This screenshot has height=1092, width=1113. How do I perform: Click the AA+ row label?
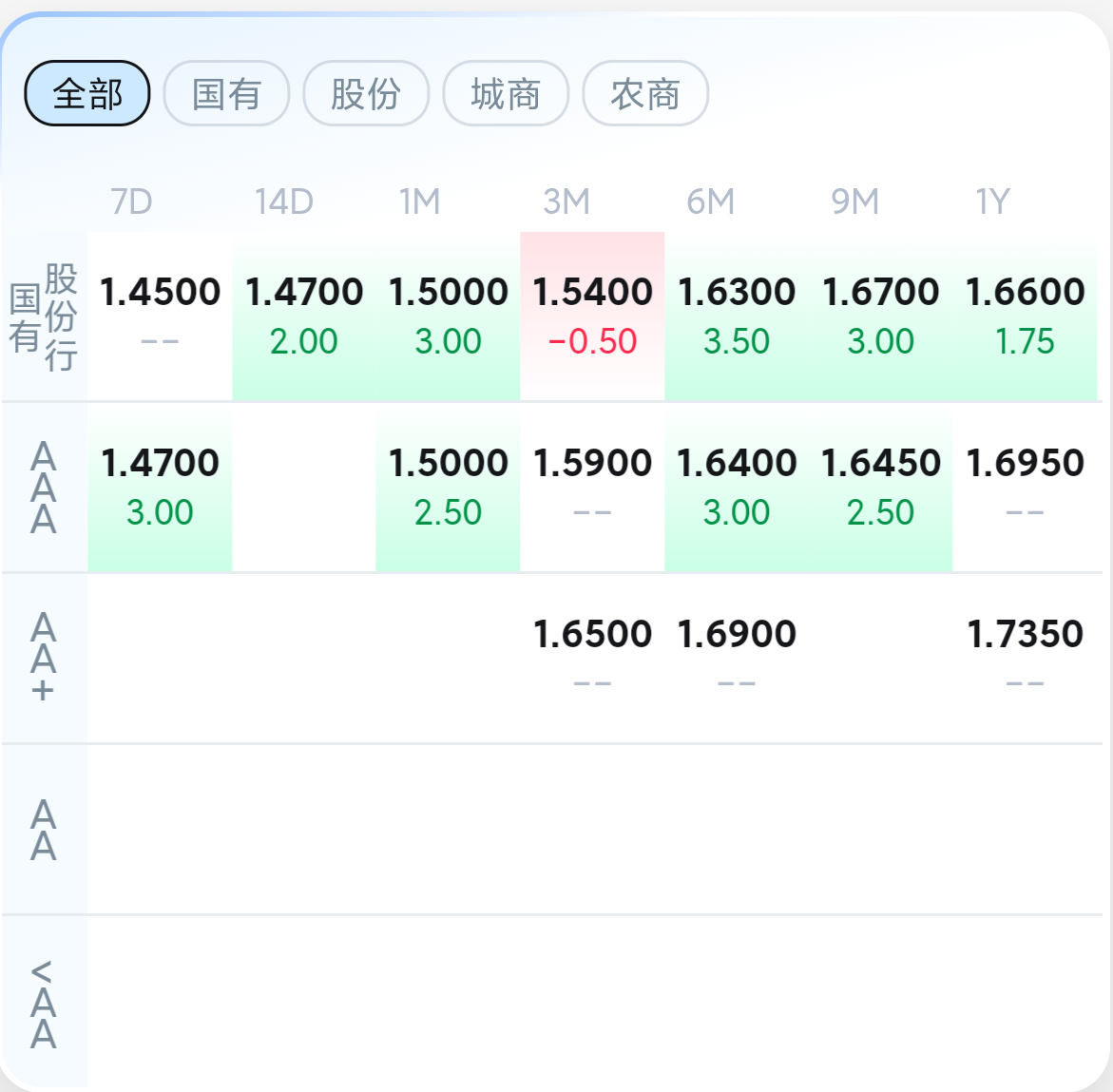tap(44, 658)
